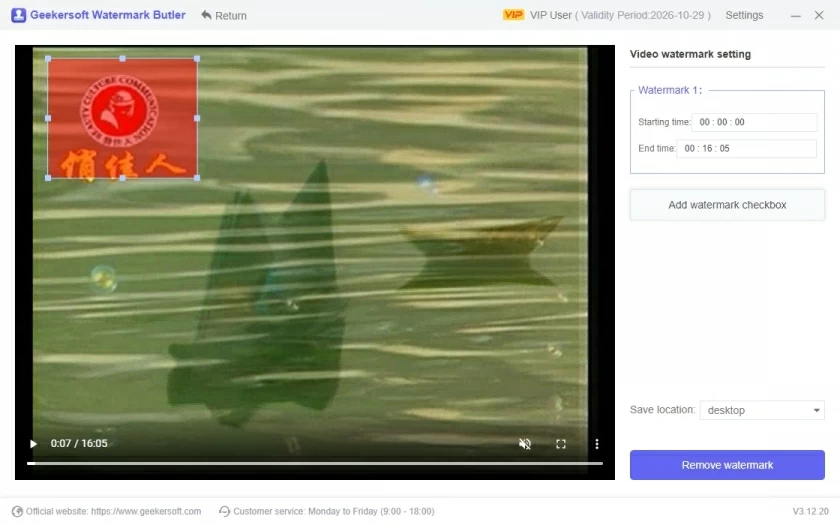Click the customer service headset icon

[224, 511]
